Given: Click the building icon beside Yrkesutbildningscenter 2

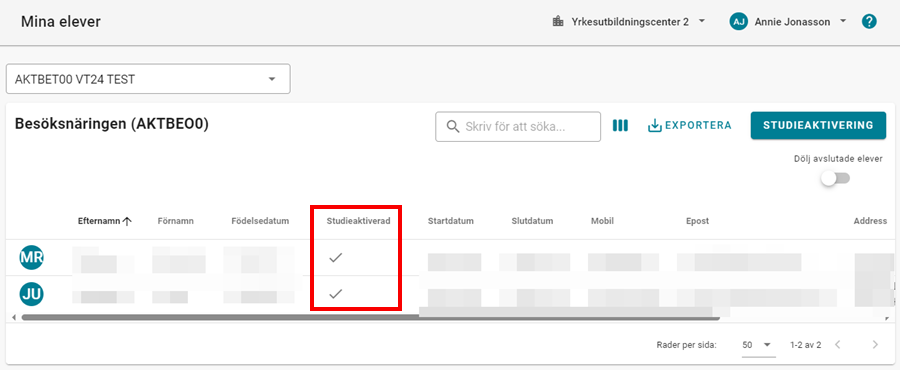Looking at the screenshot, I should click(557, 22).
